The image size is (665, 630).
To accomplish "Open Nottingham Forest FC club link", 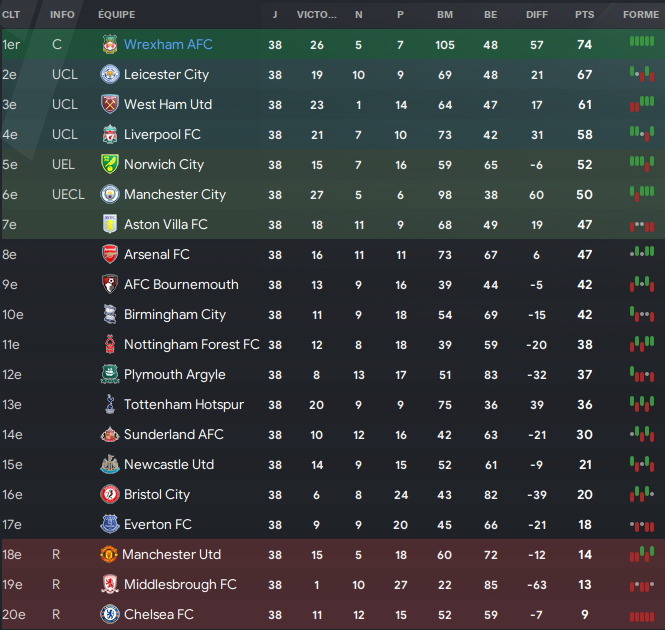I will (x=191, y=345).
